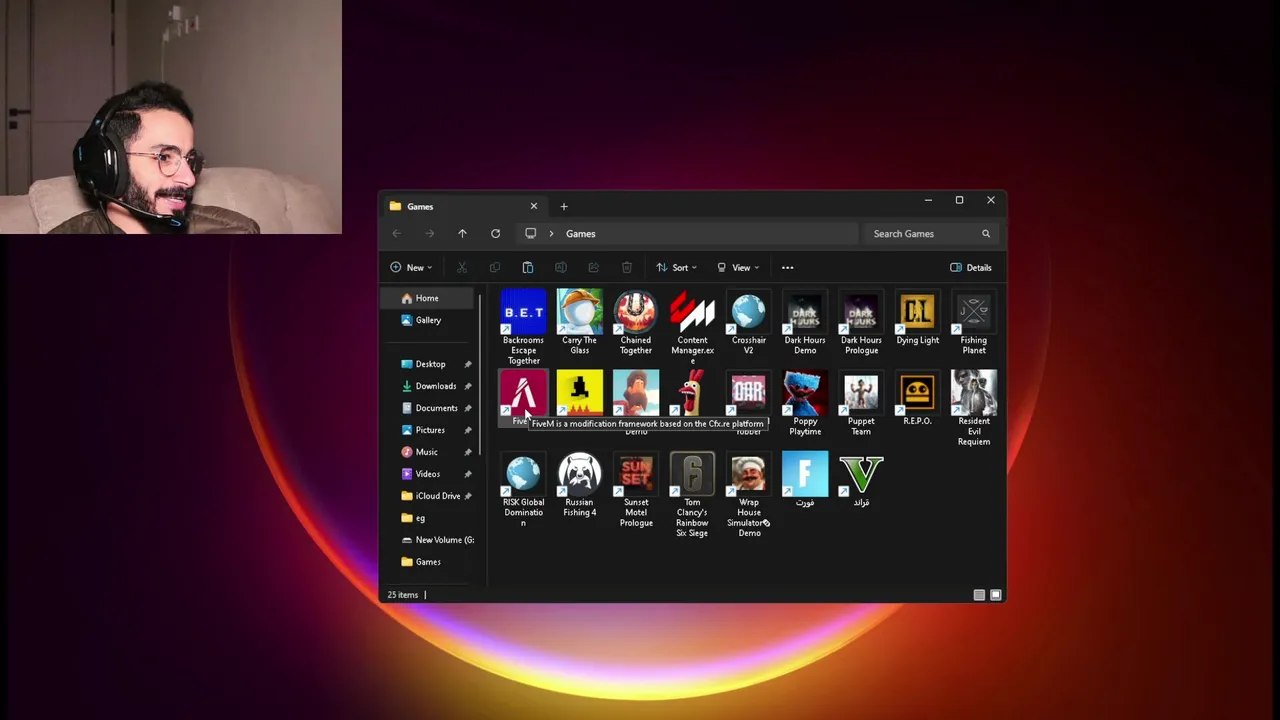Screen dimensions: 1280x720
Task: Add a new tab in File Explorer
Action: (564, 206)
